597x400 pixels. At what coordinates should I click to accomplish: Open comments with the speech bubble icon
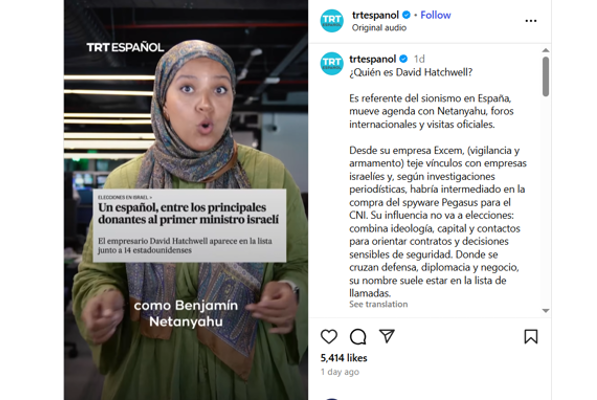tap(358, 336)
